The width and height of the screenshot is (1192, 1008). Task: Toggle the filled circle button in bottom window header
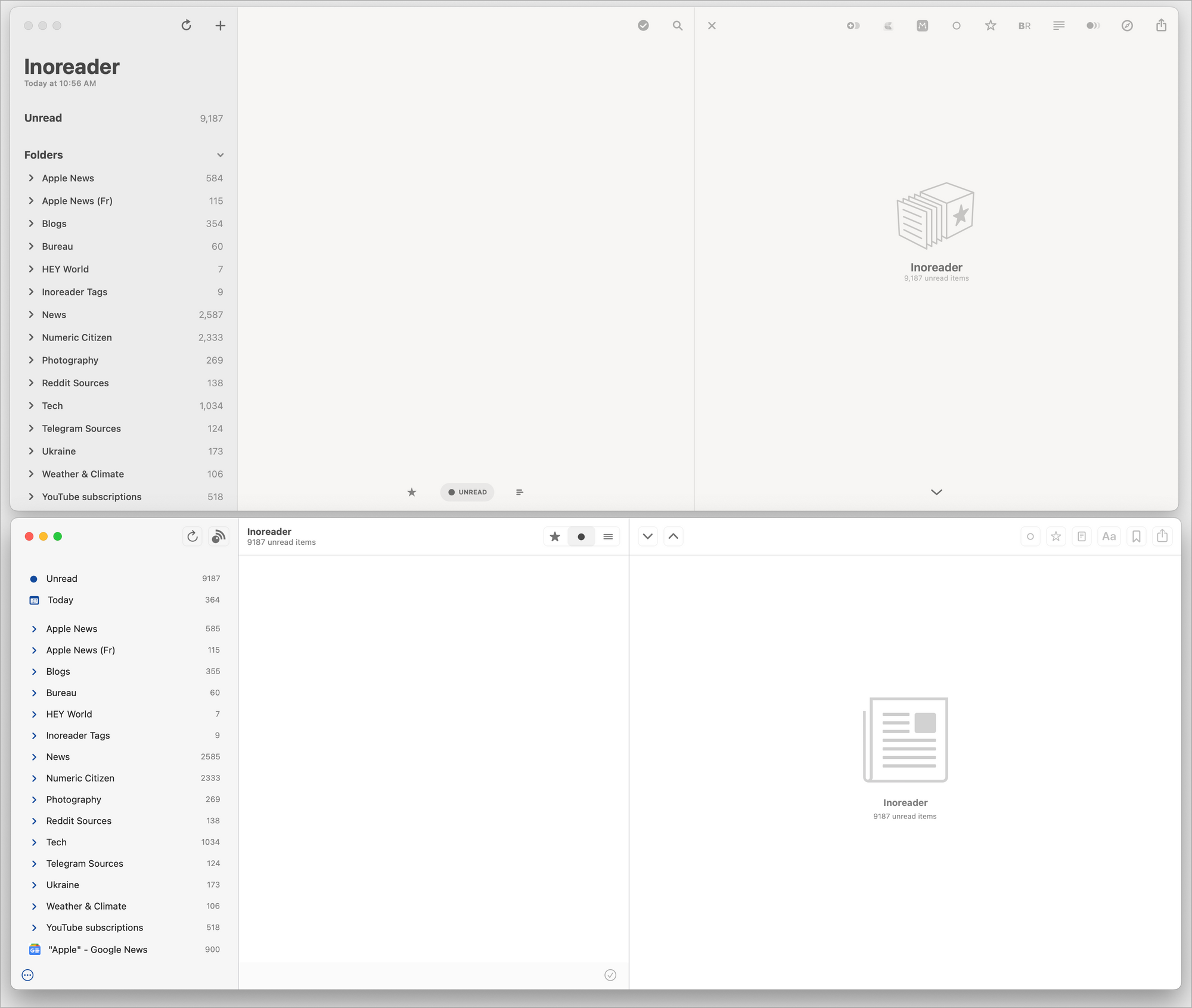click(x=581, y=536)
